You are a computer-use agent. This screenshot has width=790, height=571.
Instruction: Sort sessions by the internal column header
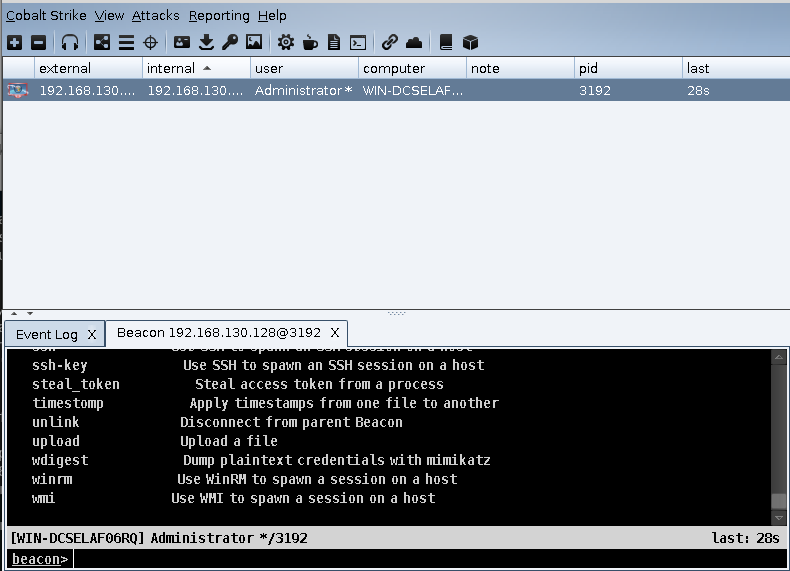pyautogui.click(x=196, y=68)
